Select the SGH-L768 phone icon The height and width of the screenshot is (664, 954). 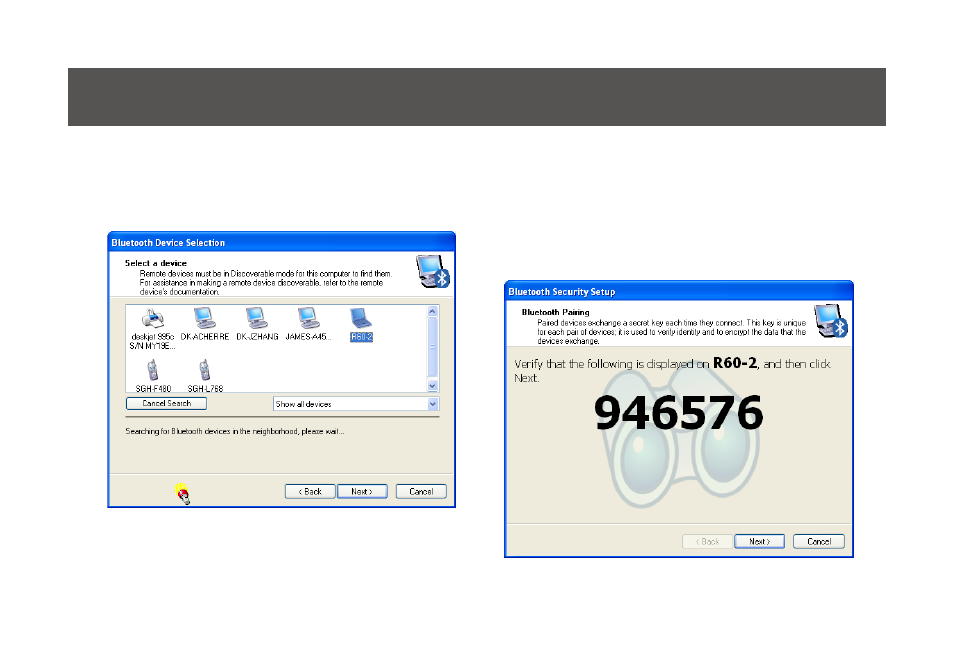tap(205, 370)
